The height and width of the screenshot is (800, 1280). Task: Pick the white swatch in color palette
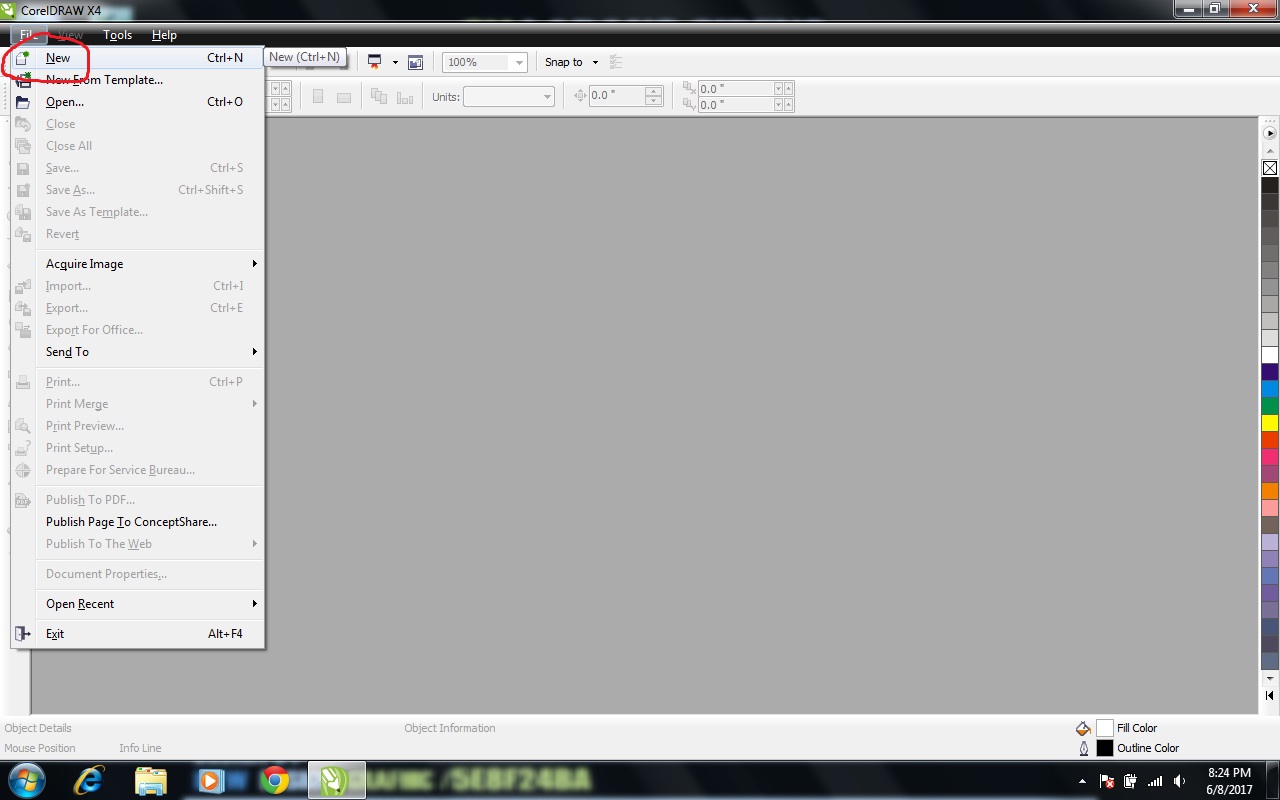pyautogui.click(x=1270, y=355)
